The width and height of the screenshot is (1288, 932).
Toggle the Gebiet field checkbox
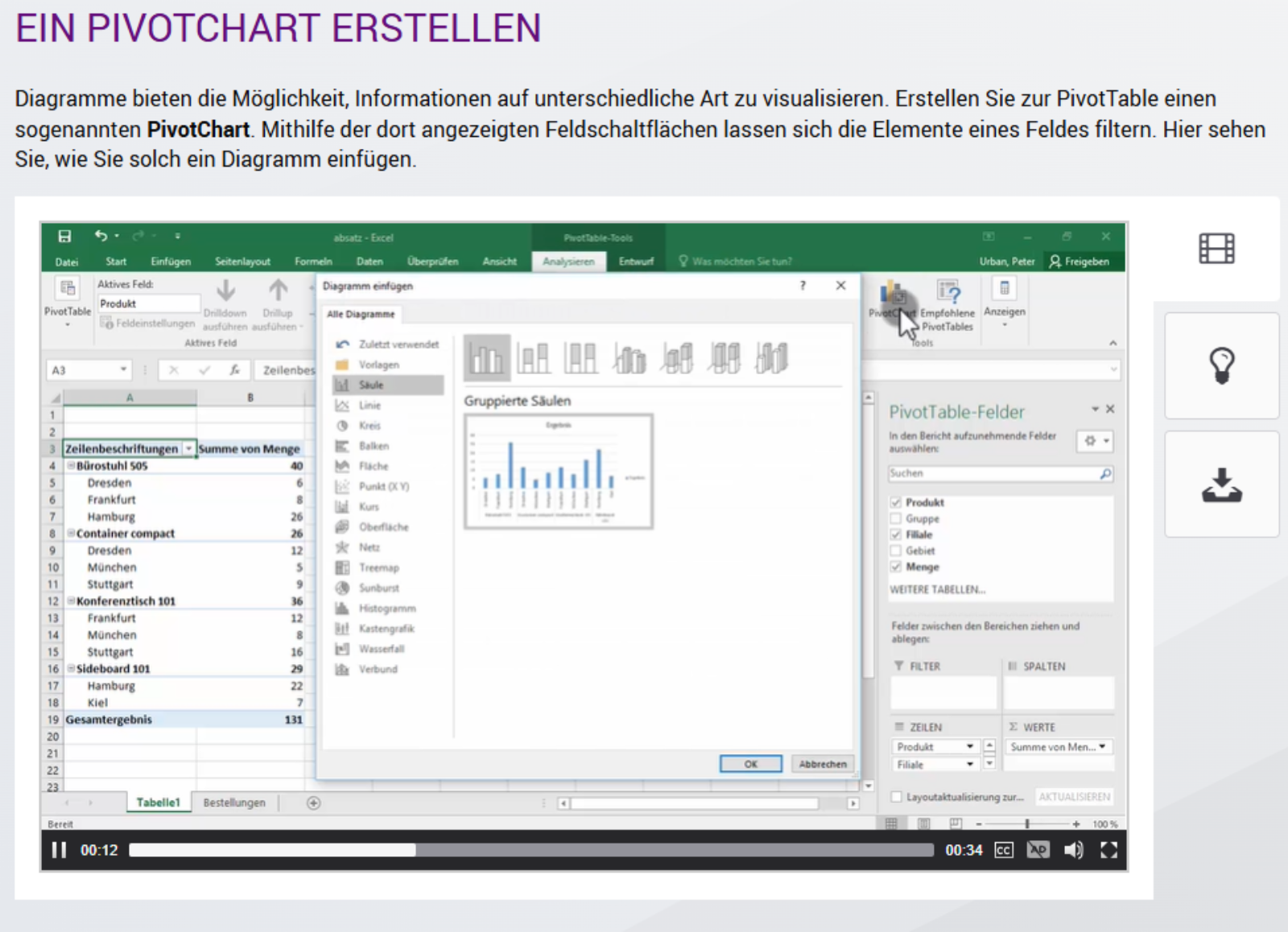coord(895,551)
